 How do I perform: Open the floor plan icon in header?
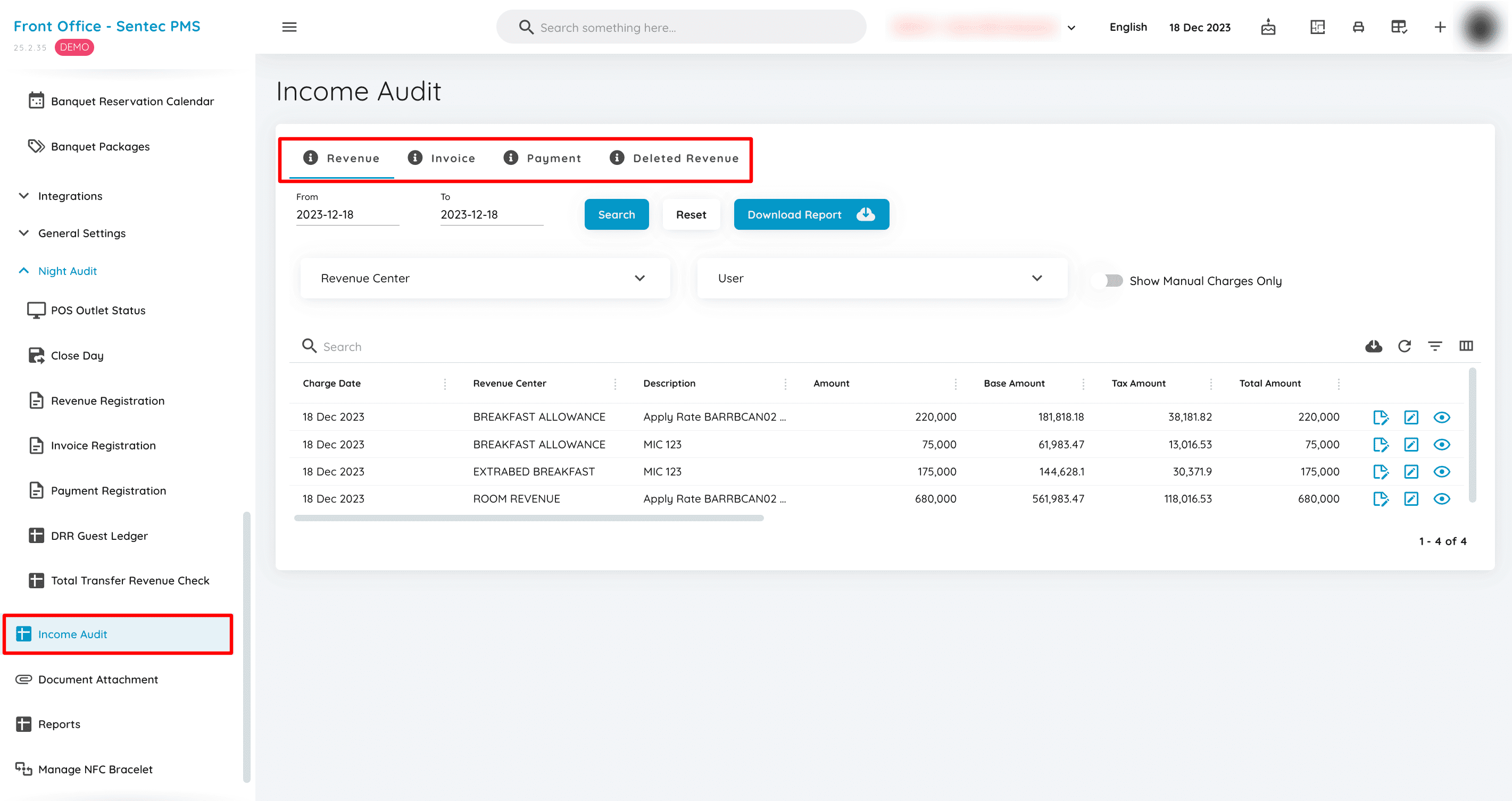pos(1317,27)
